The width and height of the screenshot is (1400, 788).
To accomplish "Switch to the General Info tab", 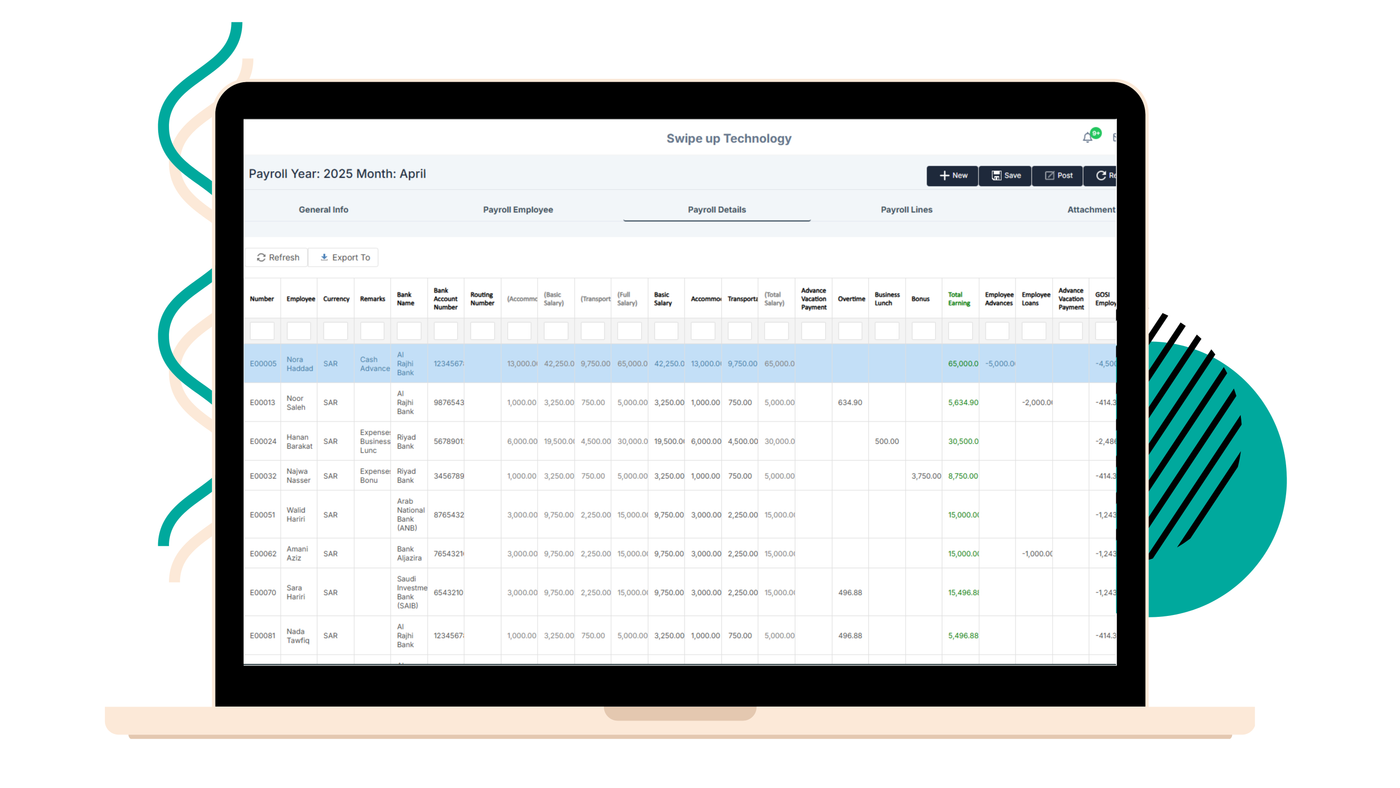I will point(323,209).
